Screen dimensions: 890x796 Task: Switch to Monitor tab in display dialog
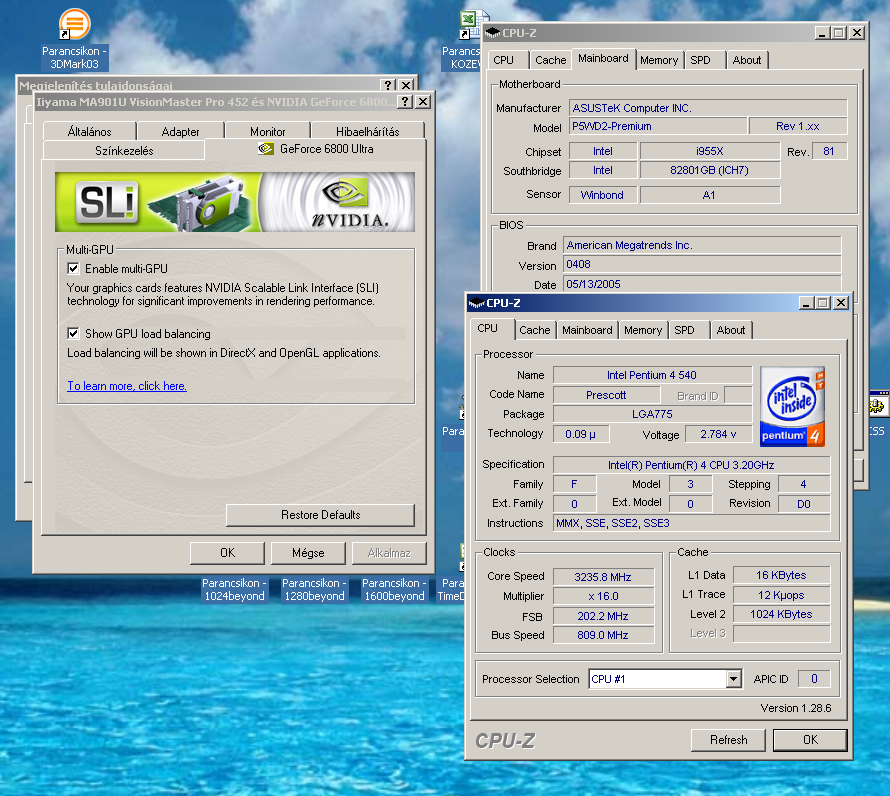(x=268, y=132)
